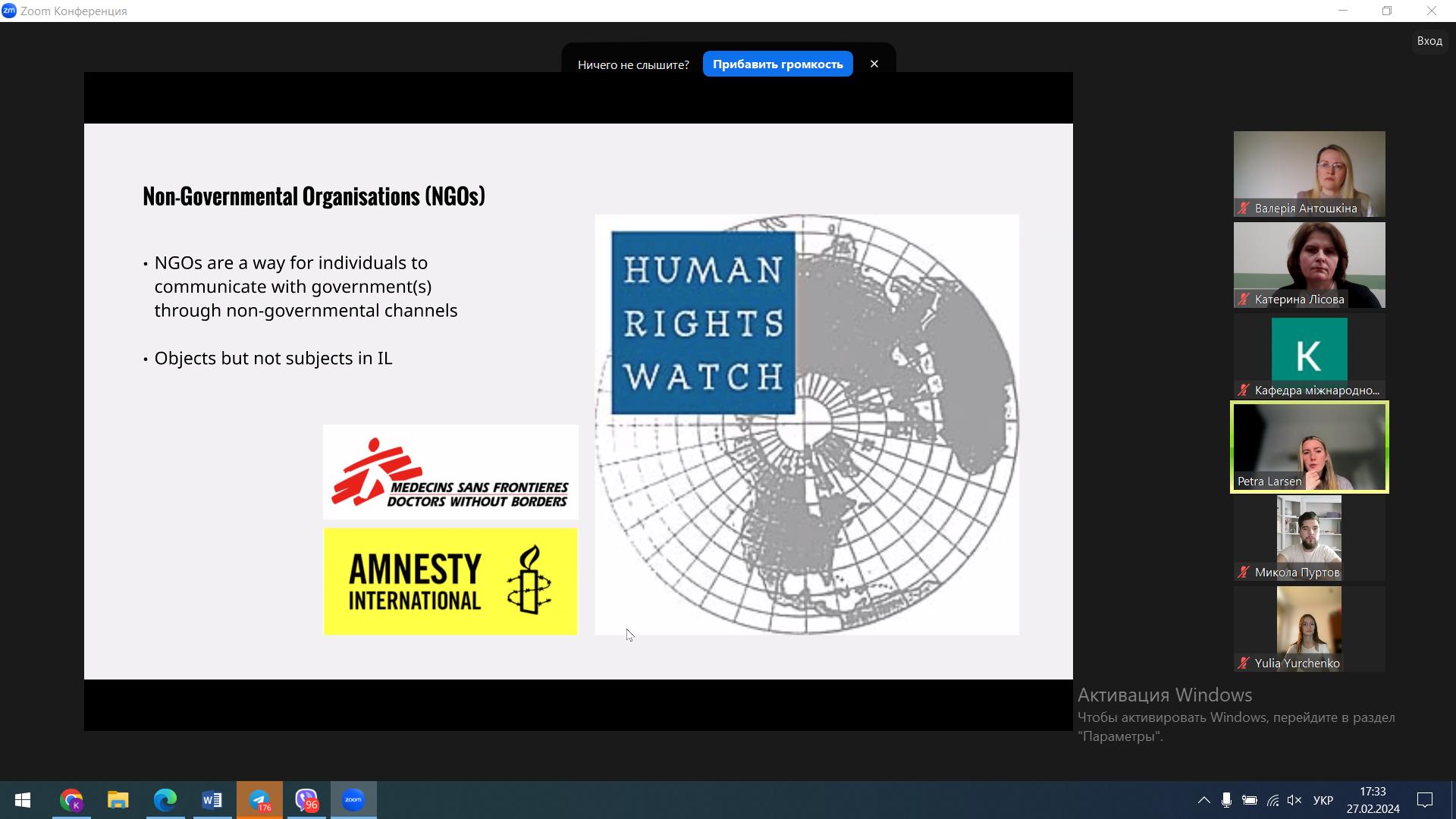Click muted mic icon of Микола Пуртов
This screenshot has height=819, width=1456.
coord(1244,572)
